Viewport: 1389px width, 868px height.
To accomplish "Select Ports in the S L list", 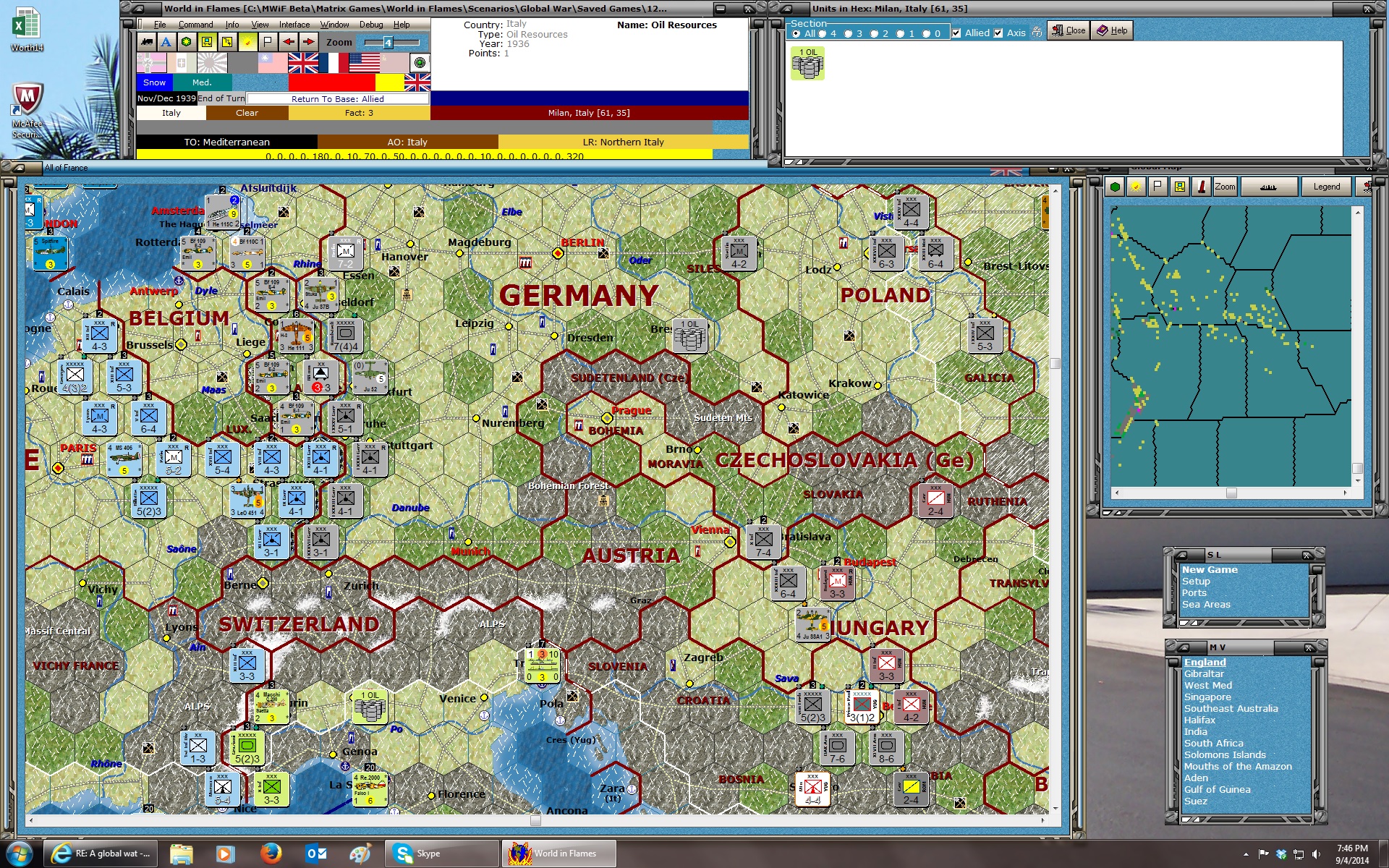I will pyautogui.click(x=1194, y=592).
